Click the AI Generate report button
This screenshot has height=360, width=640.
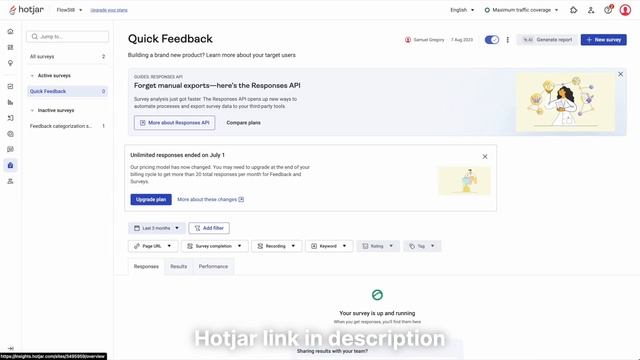pyautogui.click(x=547, y=40)
